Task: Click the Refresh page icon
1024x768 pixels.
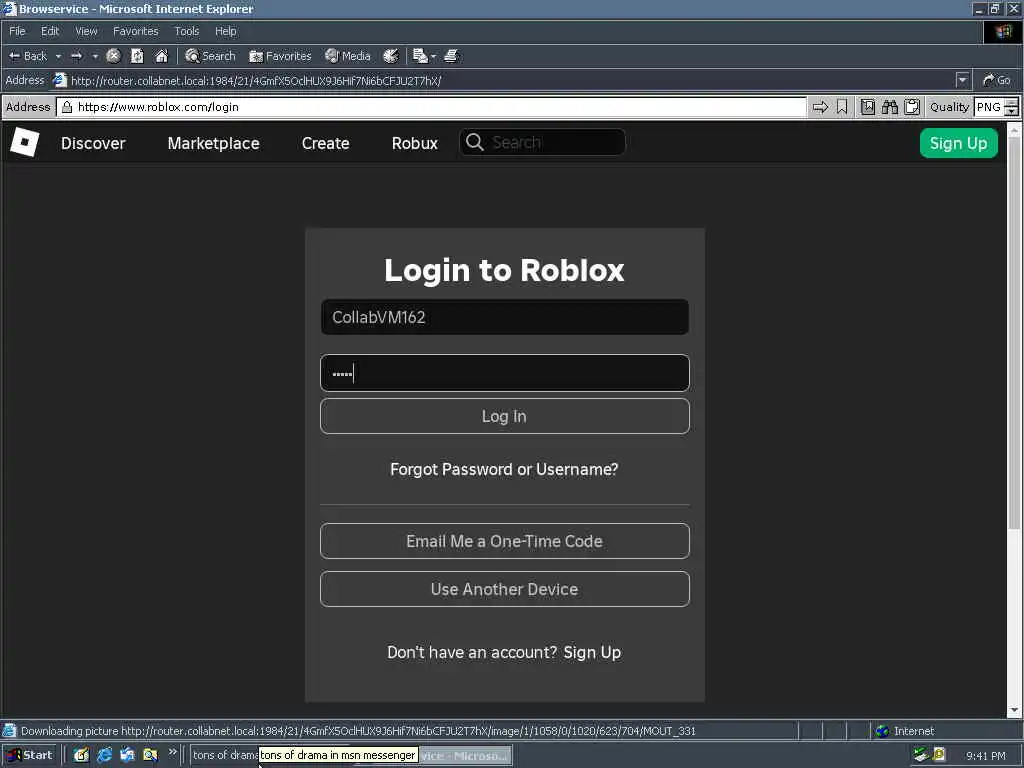Action: pyautogui.click(x=137, y=56)
